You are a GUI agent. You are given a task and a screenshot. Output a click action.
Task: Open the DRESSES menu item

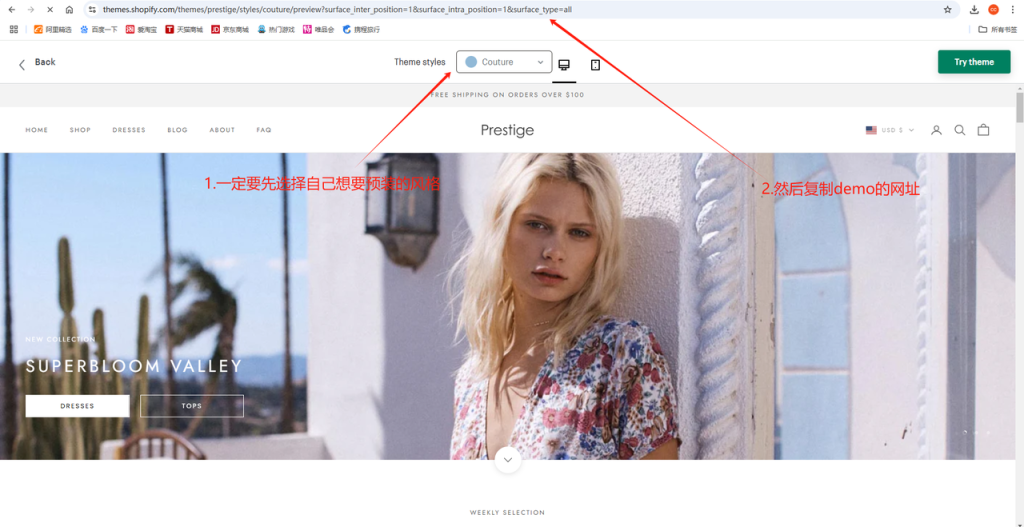click(x=129, y=130)
